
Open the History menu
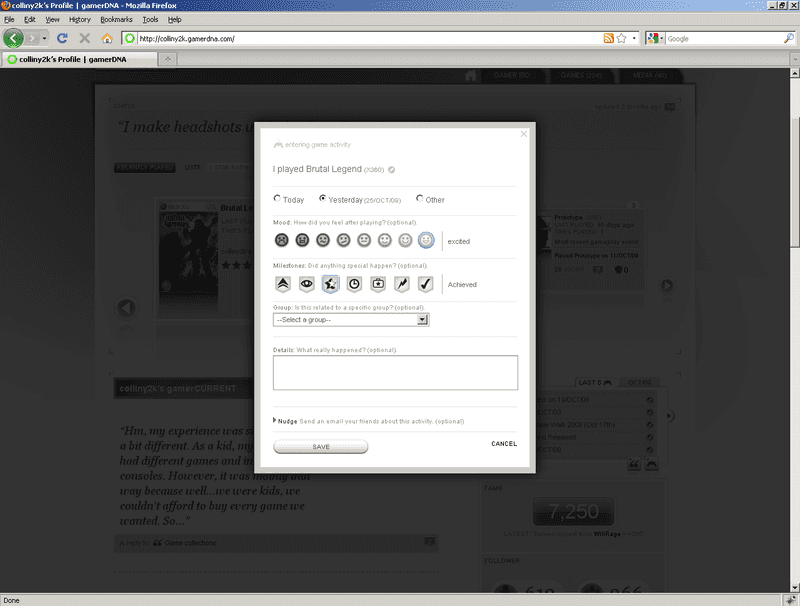tap(80, 19)
